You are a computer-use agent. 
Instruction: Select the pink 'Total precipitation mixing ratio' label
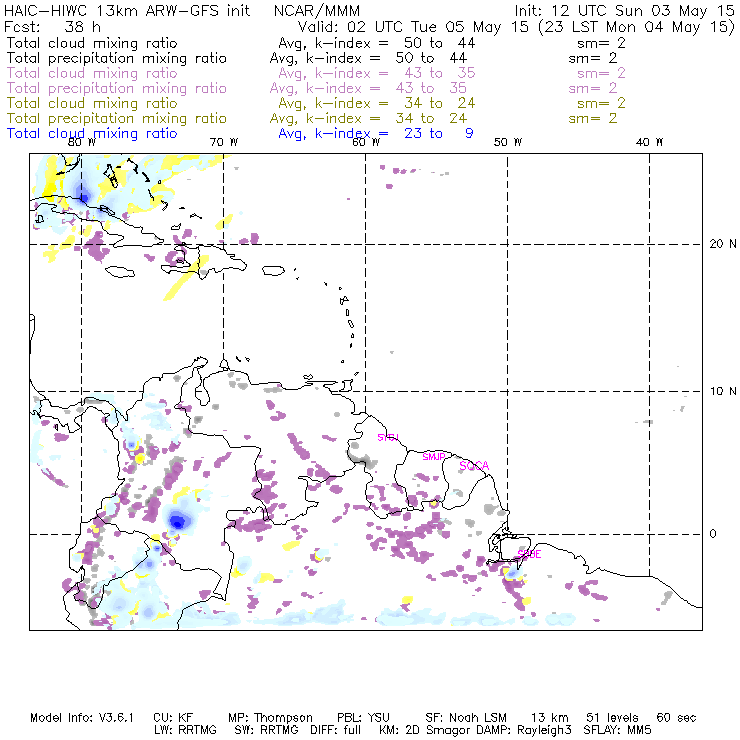click(117, 88)
